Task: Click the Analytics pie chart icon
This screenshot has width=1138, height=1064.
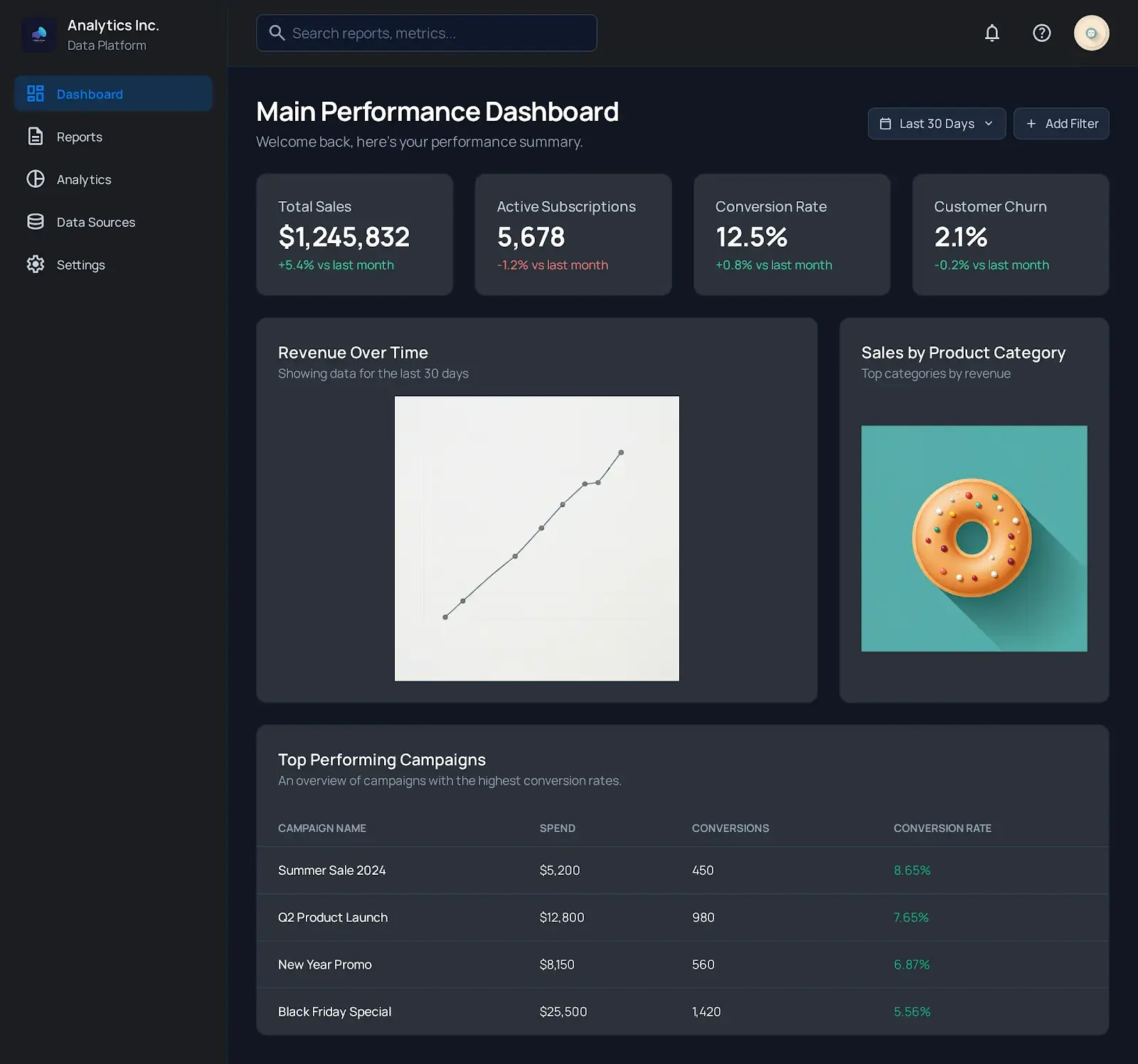Action: pos(36,179)
